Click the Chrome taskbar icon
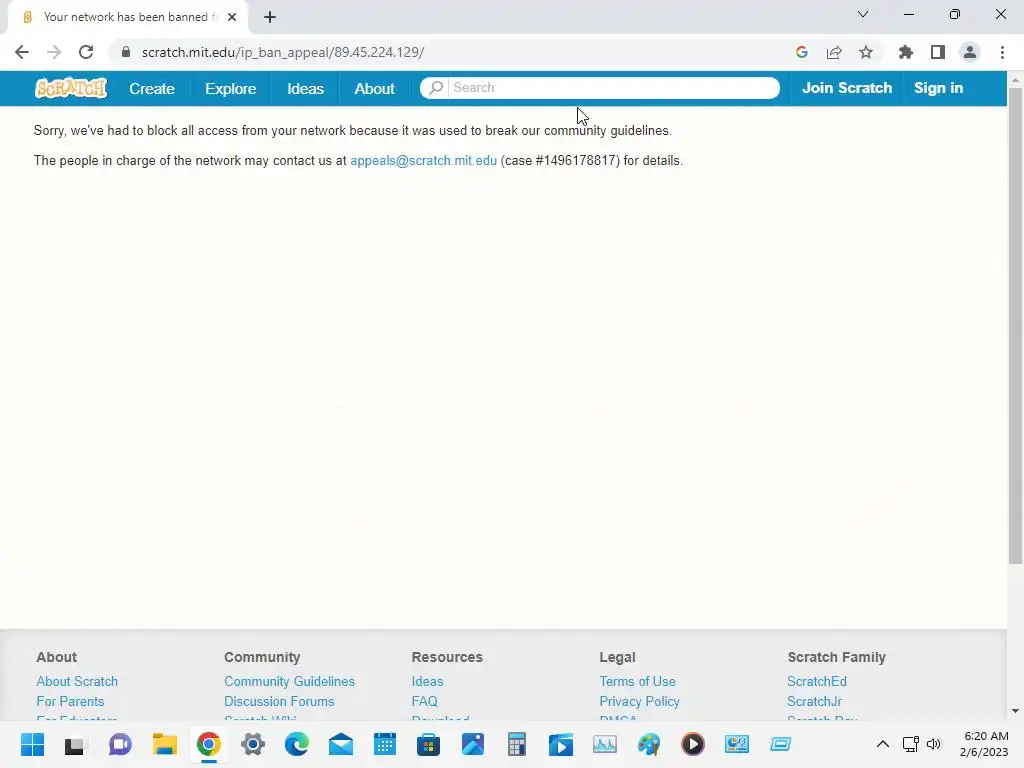The height and width of the screenshot is (768, 1024). pos(208,744)
